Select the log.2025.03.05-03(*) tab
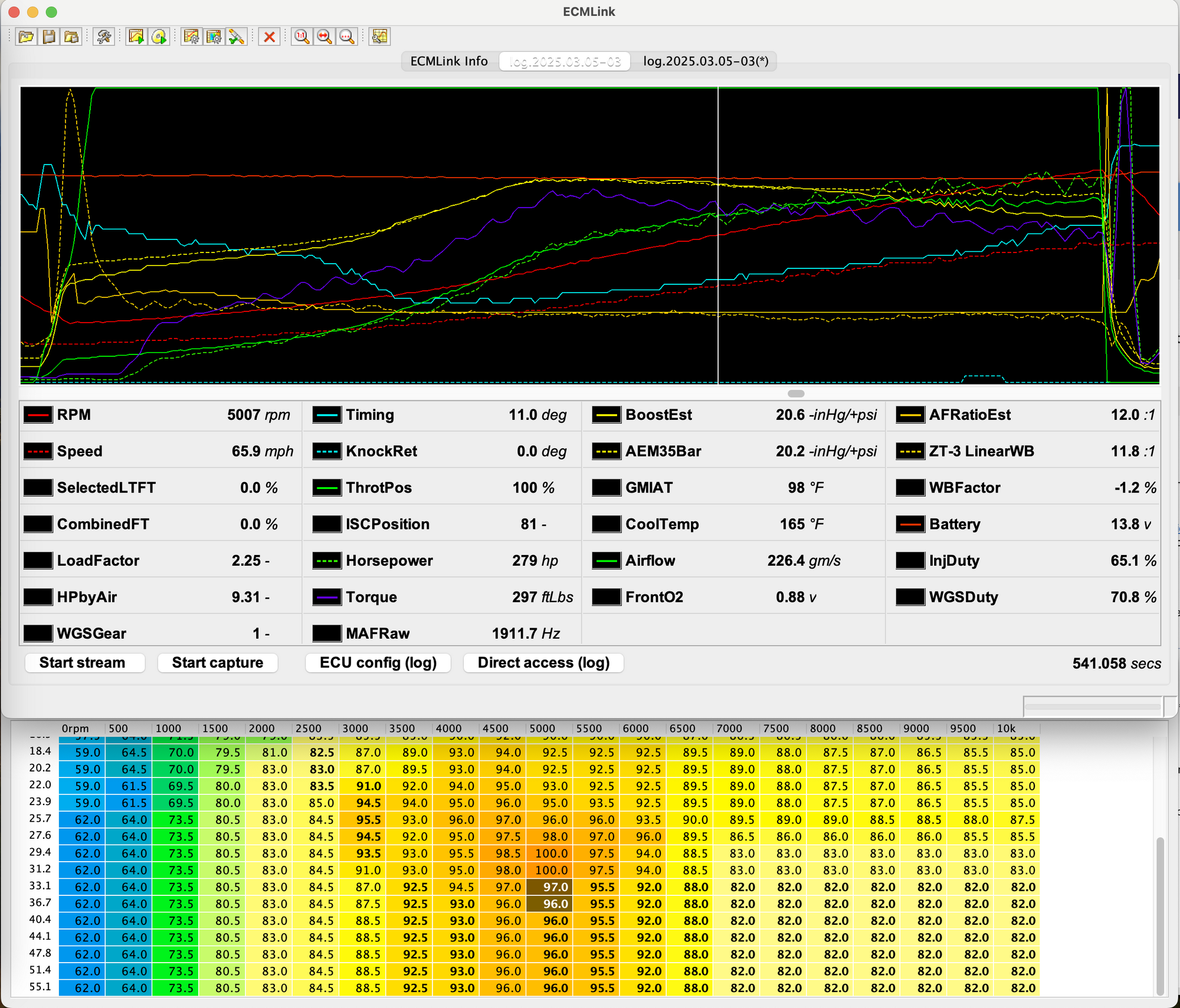The image size is (1180, 1008). pyautogui.click(x=706, y=61)
